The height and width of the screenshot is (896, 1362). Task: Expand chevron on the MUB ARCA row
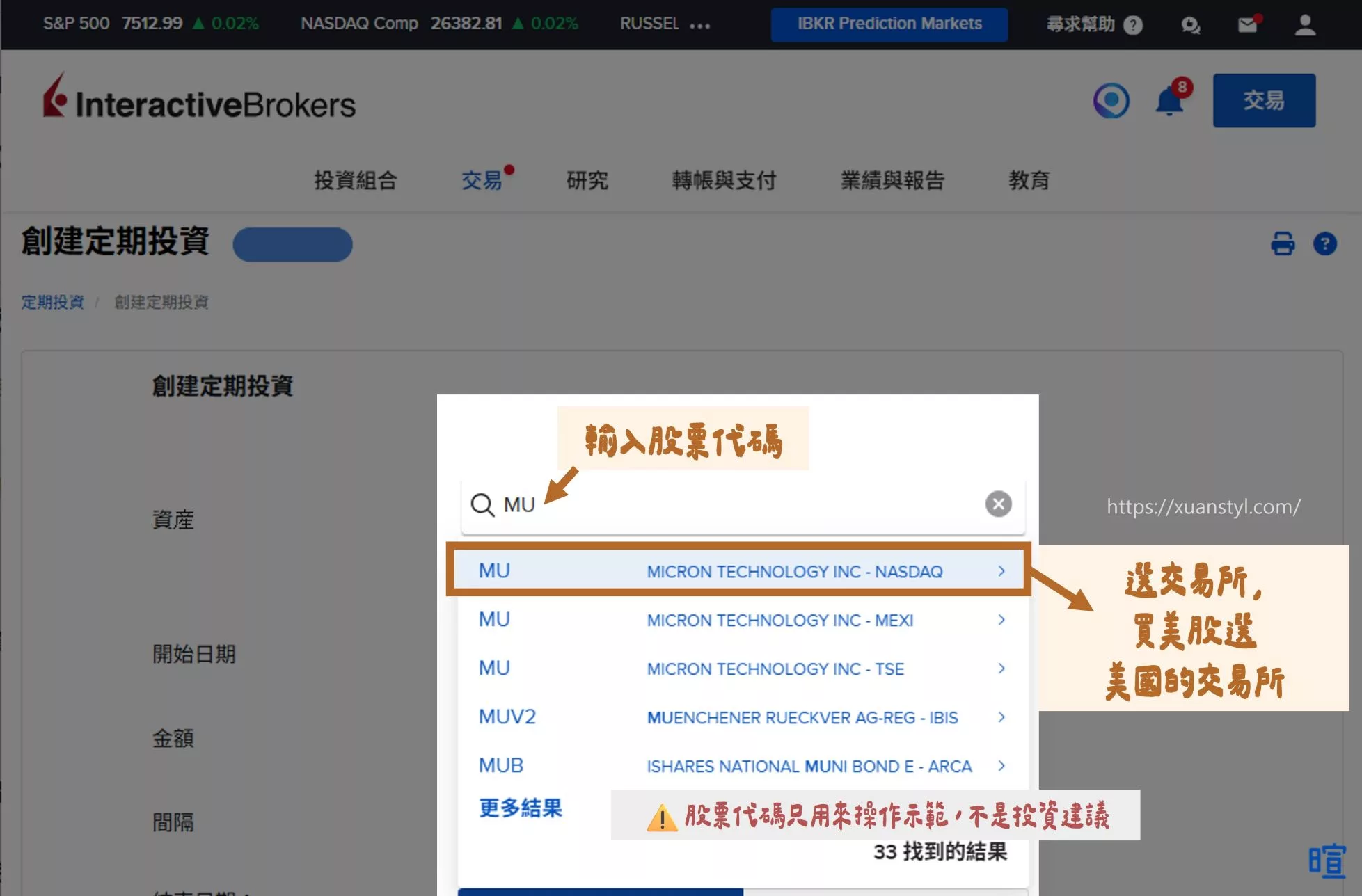(x=1001, y=766)
